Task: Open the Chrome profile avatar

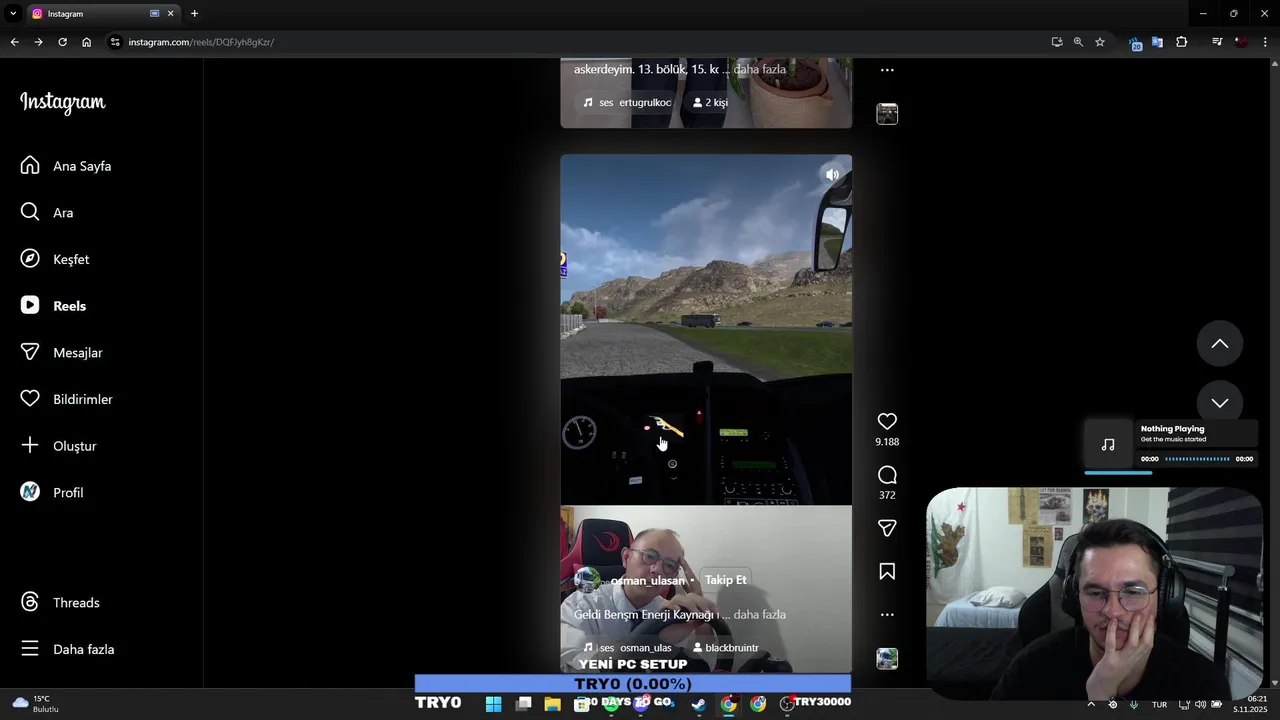Action: 1241,42
